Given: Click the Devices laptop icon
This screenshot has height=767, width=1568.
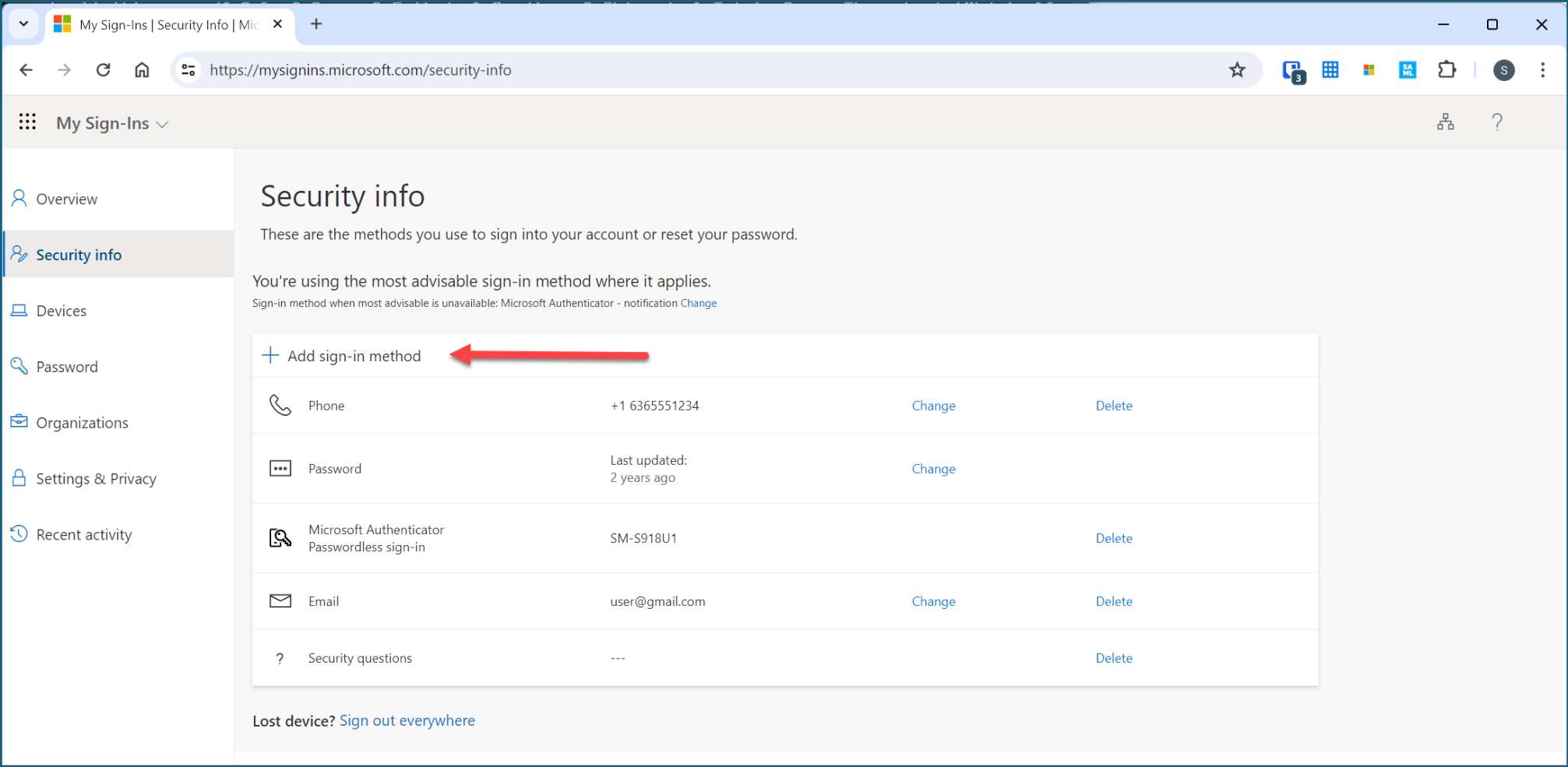Looking at the screenshot, I should pyautogui.click(x=19, y=310).
